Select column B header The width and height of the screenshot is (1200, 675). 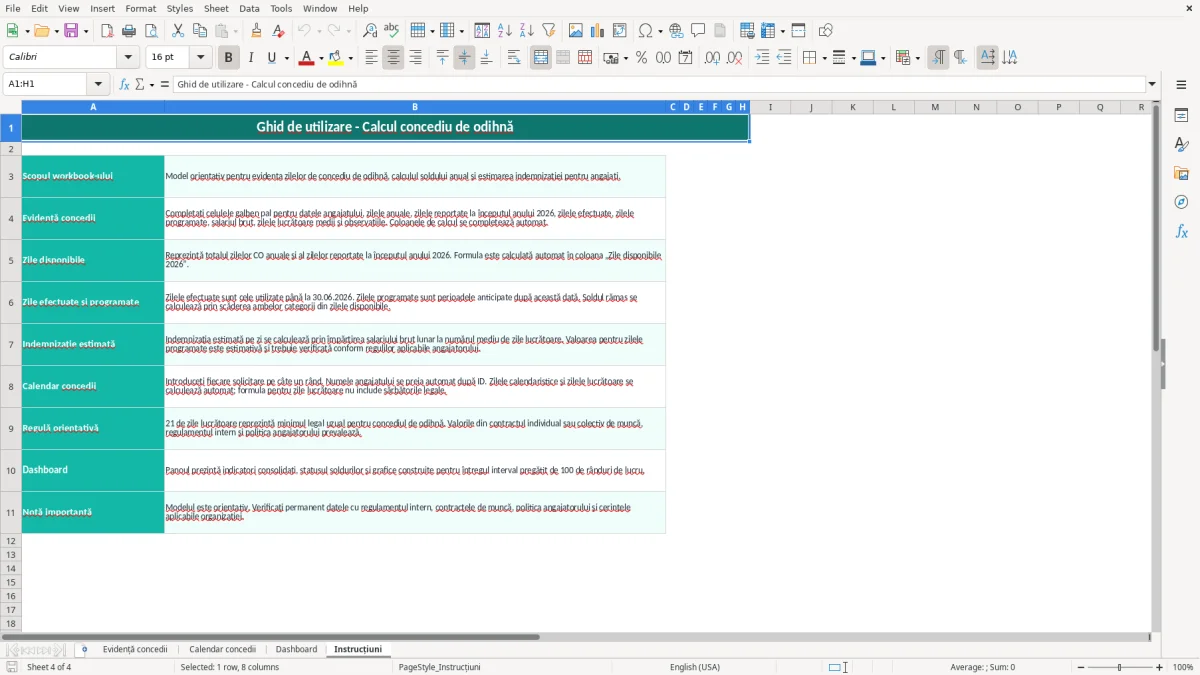[415, 107]
